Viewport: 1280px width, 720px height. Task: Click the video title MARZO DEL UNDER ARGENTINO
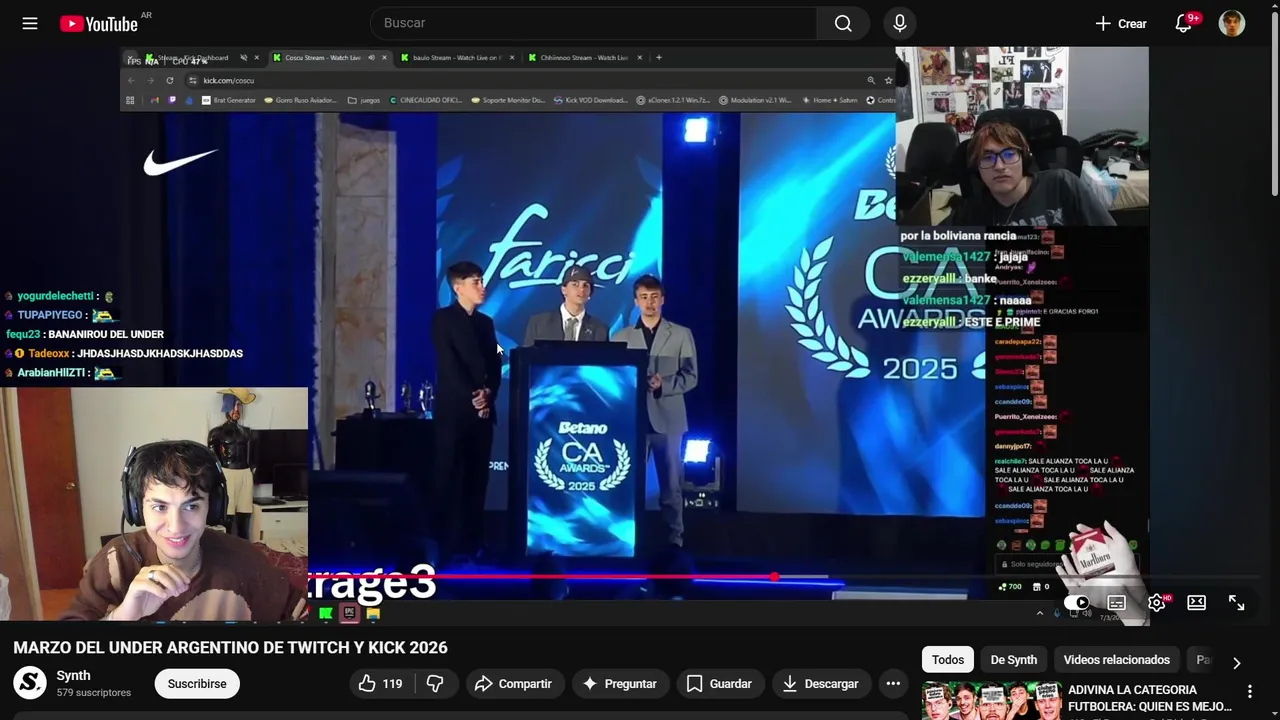230,648
